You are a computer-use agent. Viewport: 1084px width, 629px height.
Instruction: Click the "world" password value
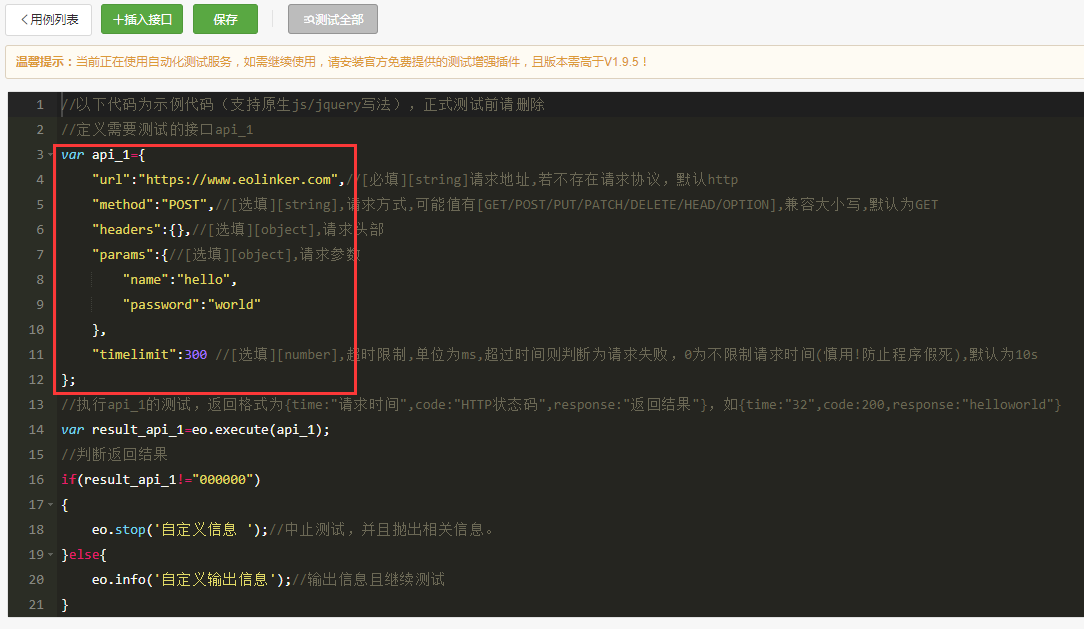(x=234, y=304)
